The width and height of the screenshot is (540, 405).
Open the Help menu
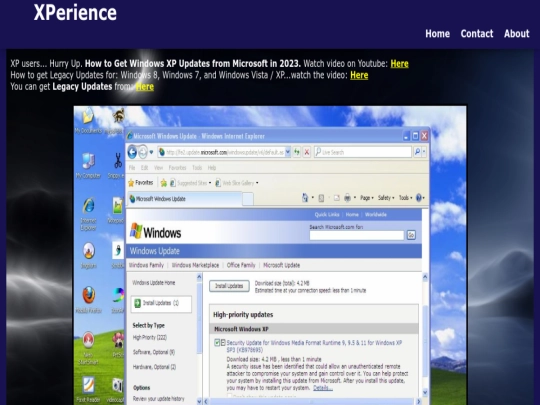pyautogui.click(x=212, y=168)
